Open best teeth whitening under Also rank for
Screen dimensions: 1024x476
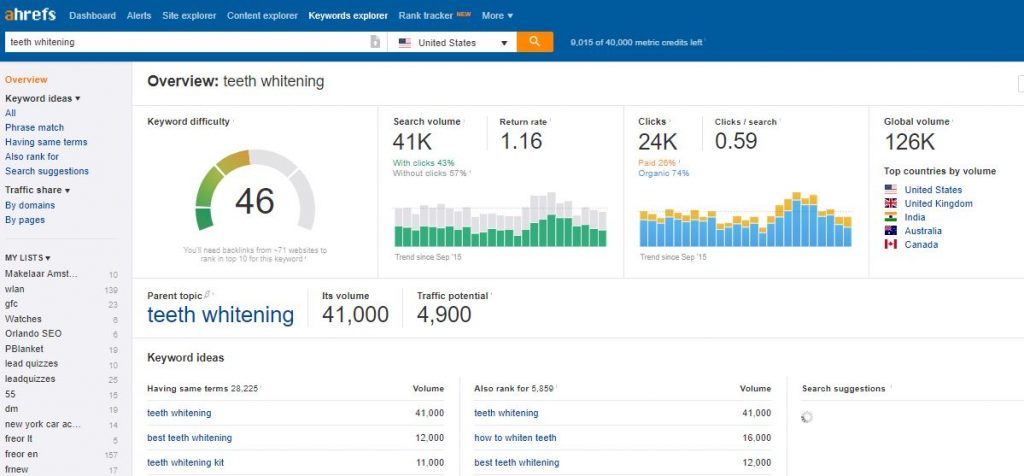(x=517, y=462)
